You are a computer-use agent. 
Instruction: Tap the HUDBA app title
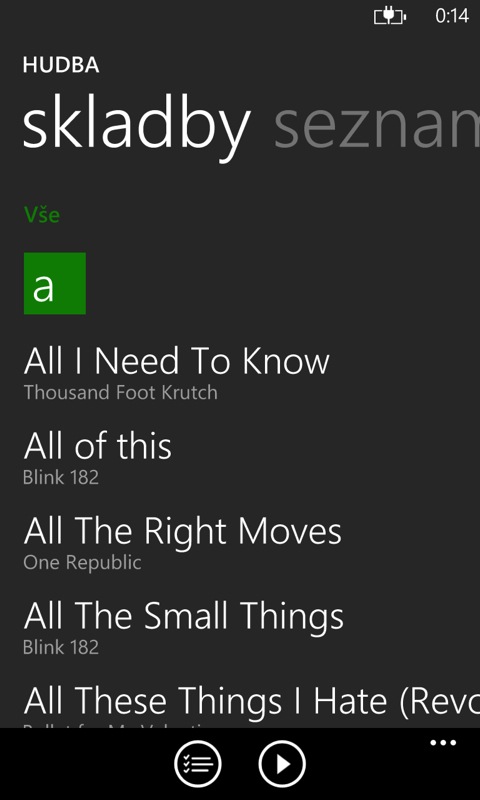pos(61,65)
